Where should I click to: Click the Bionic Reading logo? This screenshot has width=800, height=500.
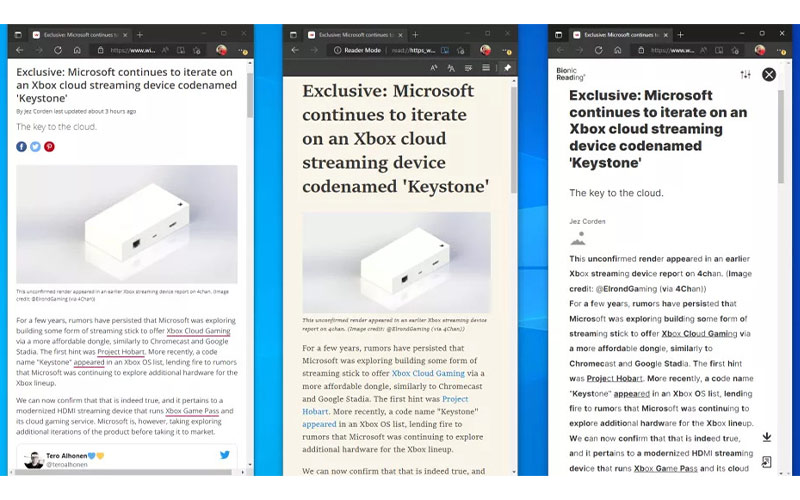(x=570, y=74)
